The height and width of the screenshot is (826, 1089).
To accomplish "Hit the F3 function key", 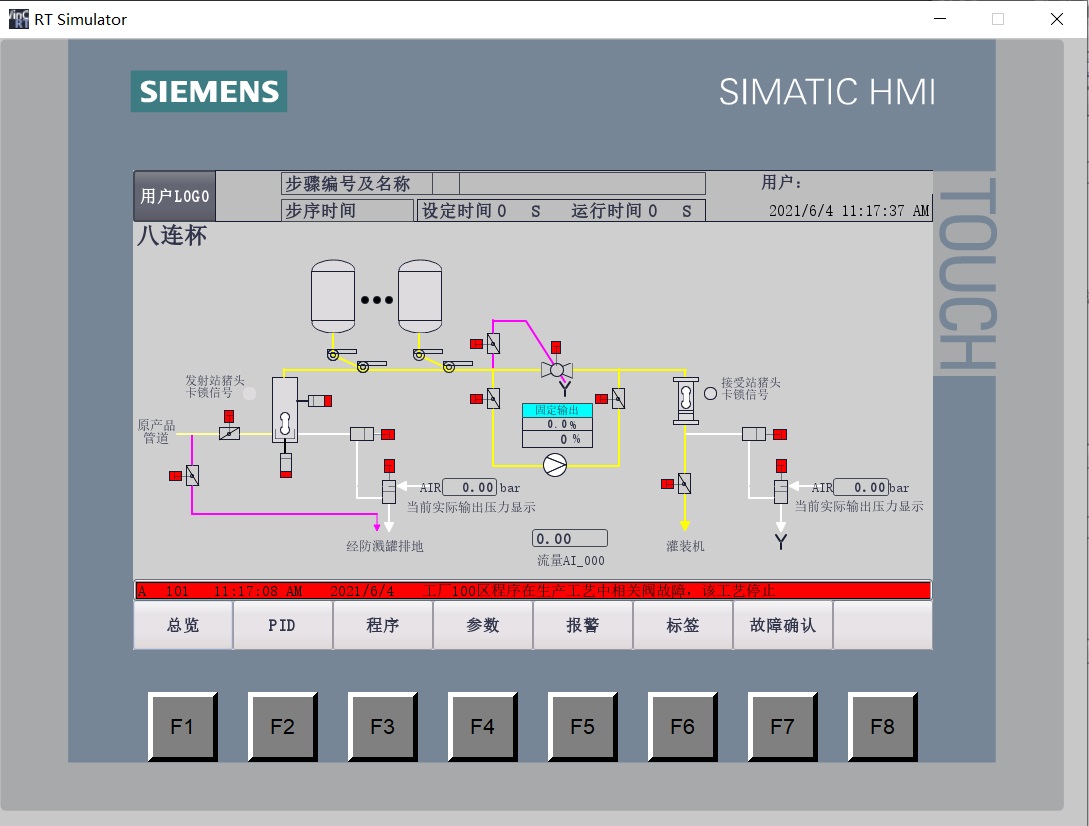I will (x=383, y=727).
